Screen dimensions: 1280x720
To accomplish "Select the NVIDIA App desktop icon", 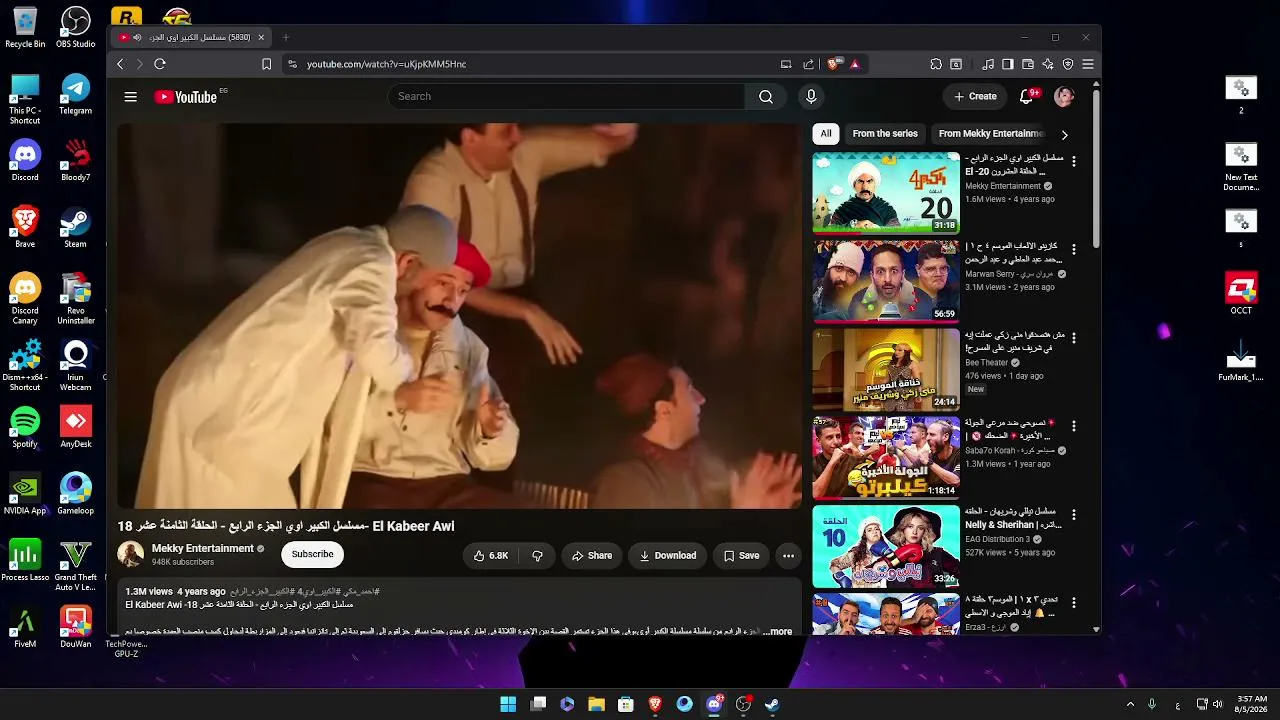I will pyautogui.click(x=25, y=494).
